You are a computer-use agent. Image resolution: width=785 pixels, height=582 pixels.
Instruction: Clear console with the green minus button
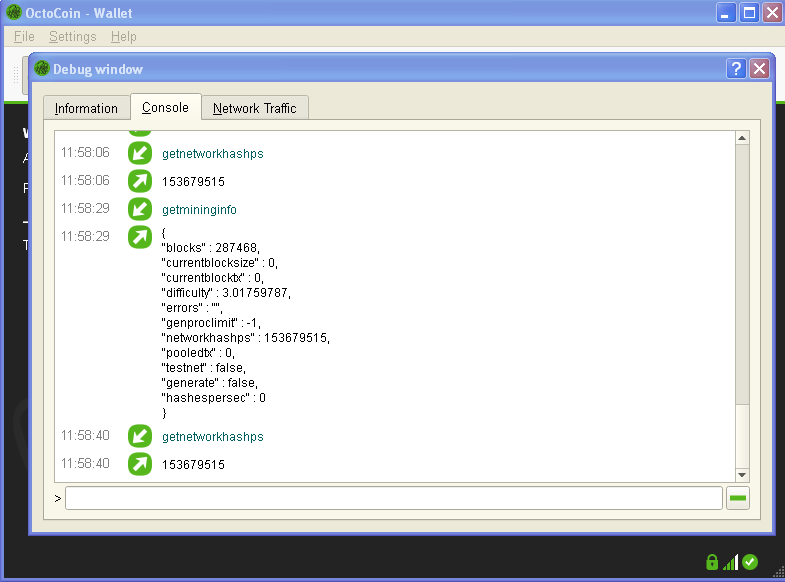737,498
